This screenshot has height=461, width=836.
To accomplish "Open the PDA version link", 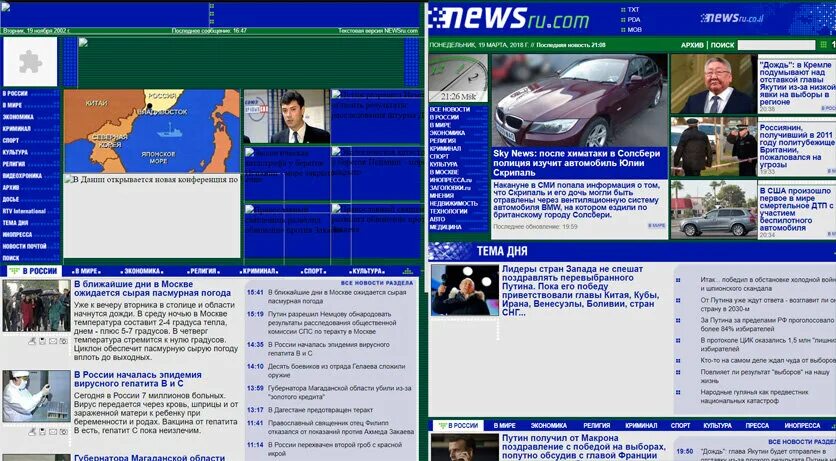I will point(633,20).
